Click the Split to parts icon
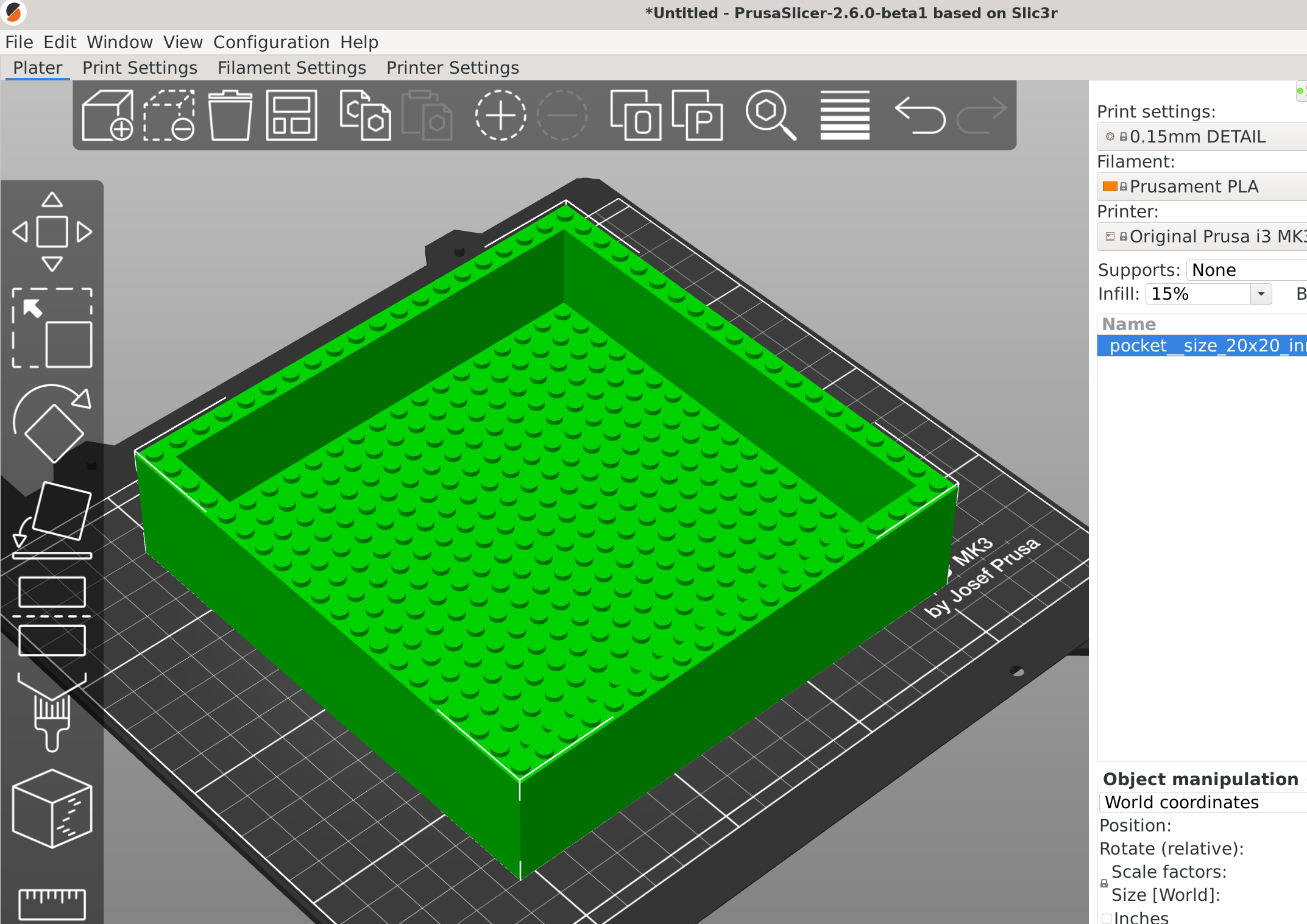Image resolution: width=1307 pixels, height=924 pixels. (697, 116)
